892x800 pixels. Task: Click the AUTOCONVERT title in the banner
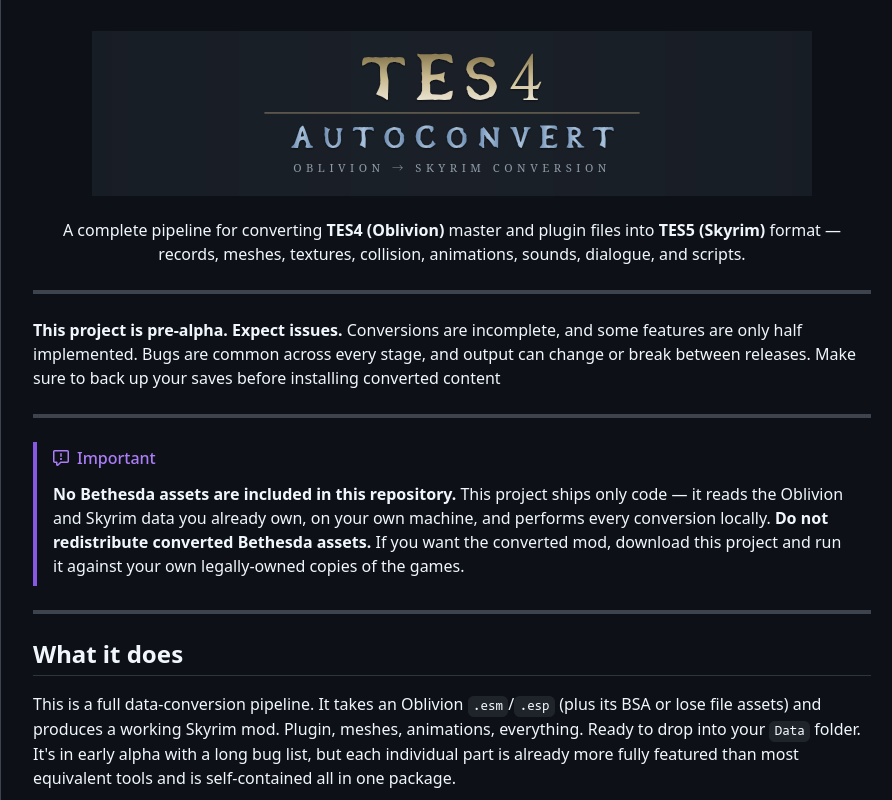[x=453, y=138]
